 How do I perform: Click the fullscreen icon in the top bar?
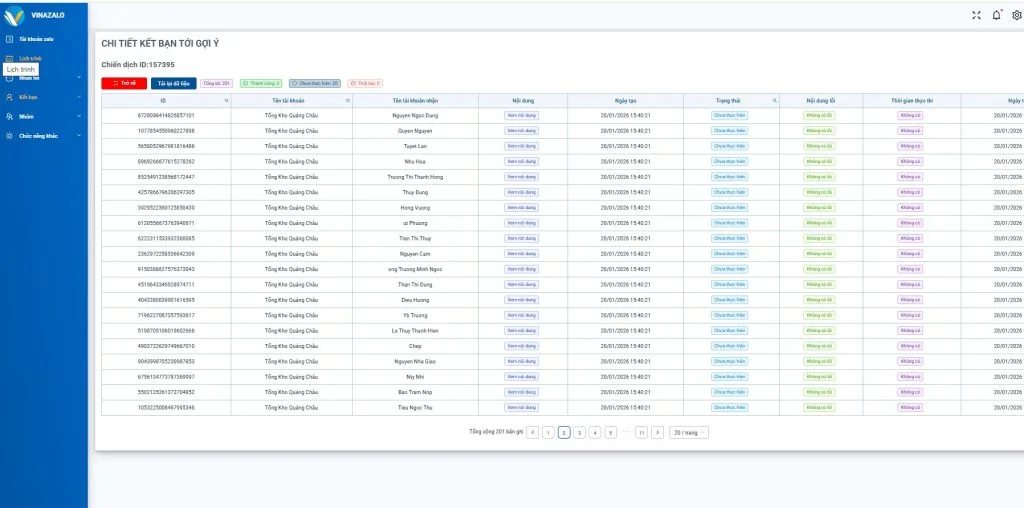(x=977, y=15)
